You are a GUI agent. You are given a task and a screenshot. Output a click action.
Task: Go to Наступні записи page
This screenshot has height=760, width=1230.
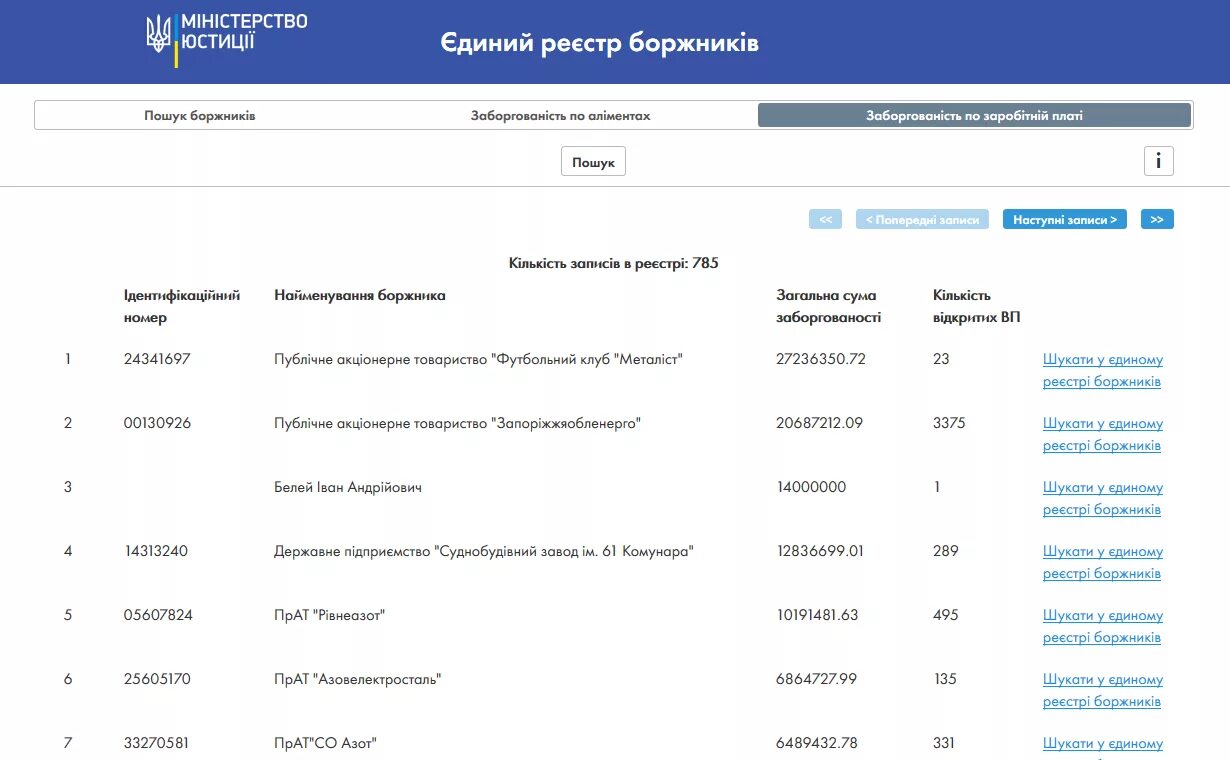(1065, 219)
